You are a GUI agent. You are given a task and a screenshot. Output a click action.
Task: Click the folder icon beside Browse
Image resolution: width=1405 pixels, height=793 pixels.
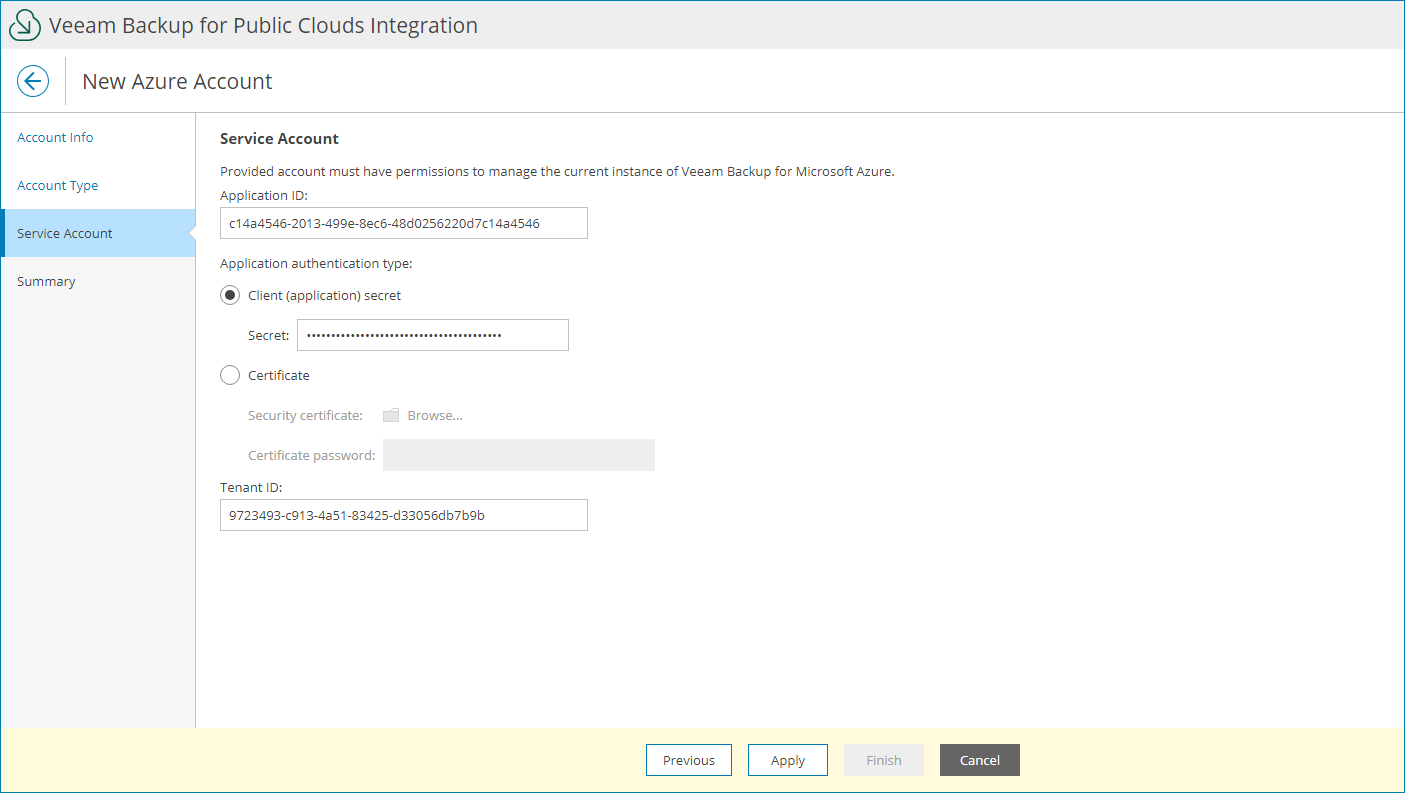(390, 415)
